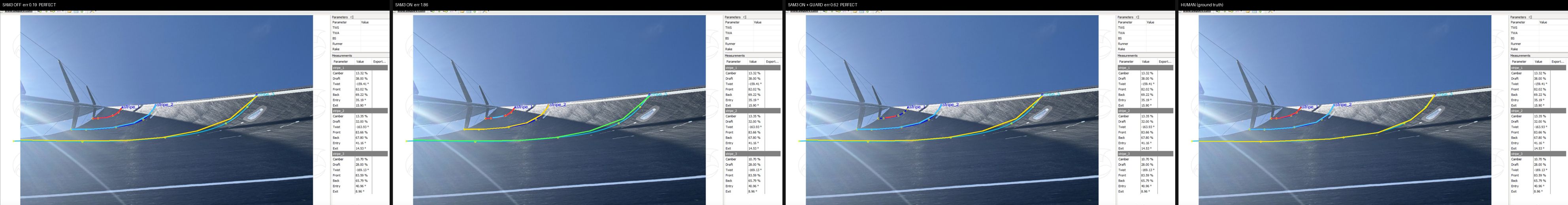Select stripe_3 header in SAM3 ON err 1.86 panel
This screenshot has height=205, width=1568.
pos(752,154)
